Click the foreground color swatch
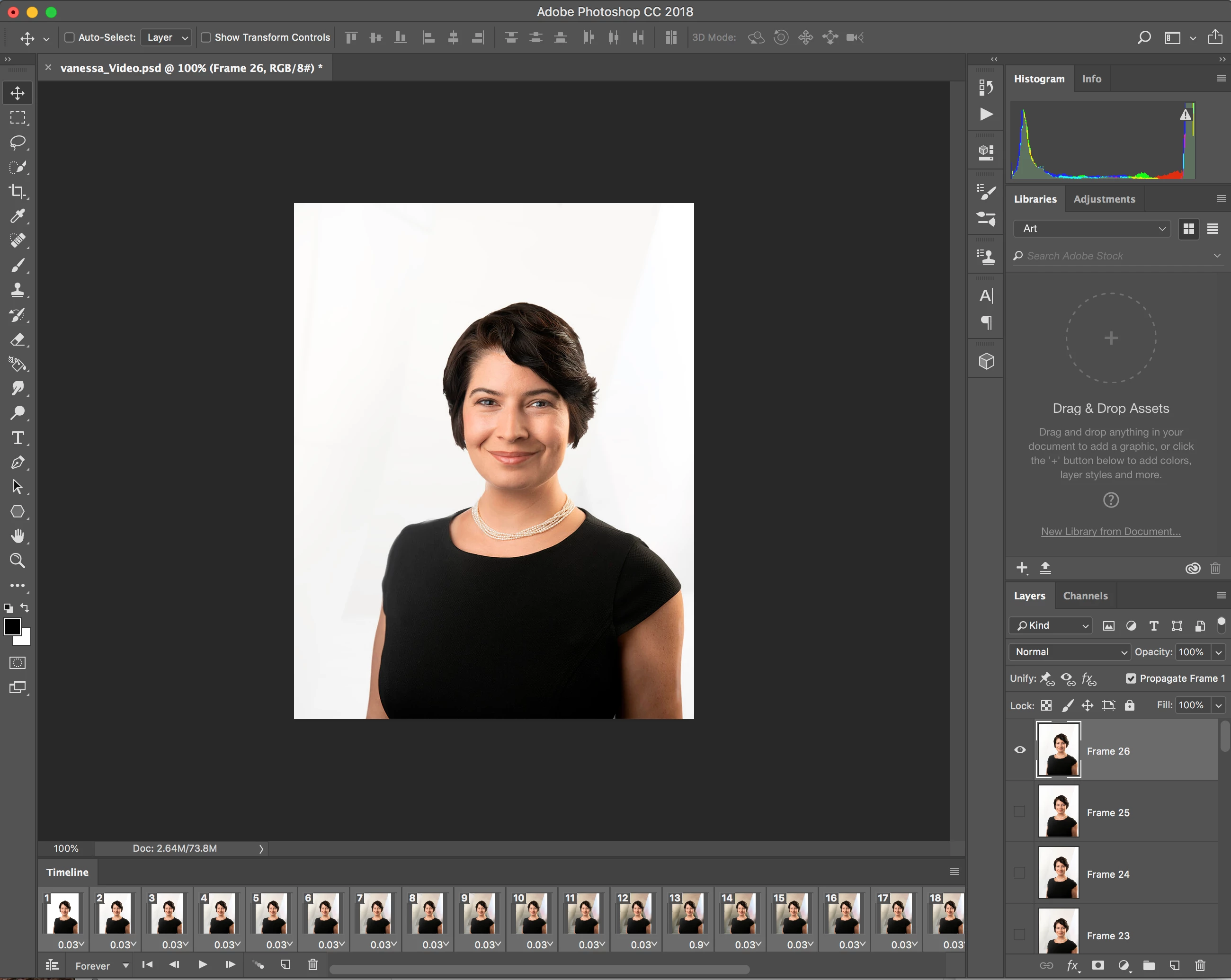This screenshot has height=980, width=1231. pos(11,627)
